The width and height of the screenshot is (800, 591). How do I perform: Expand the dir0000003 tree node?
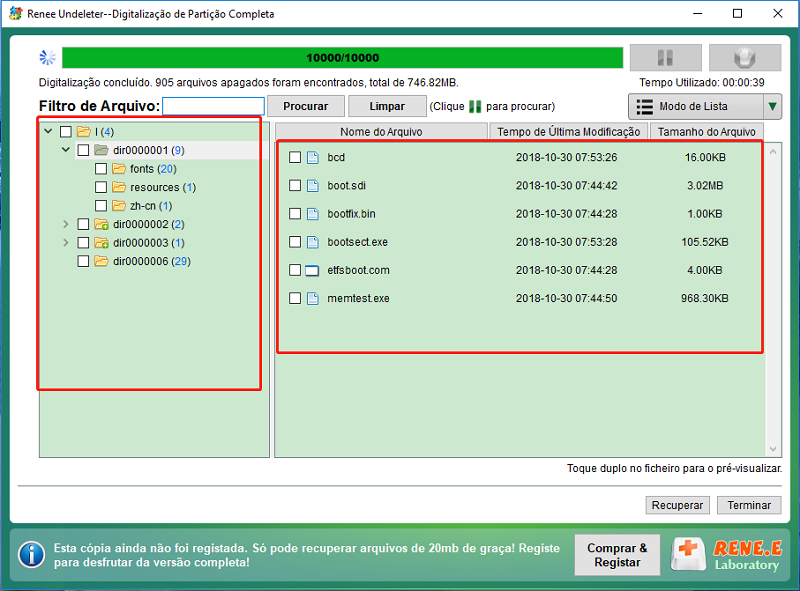pos(66,242)
